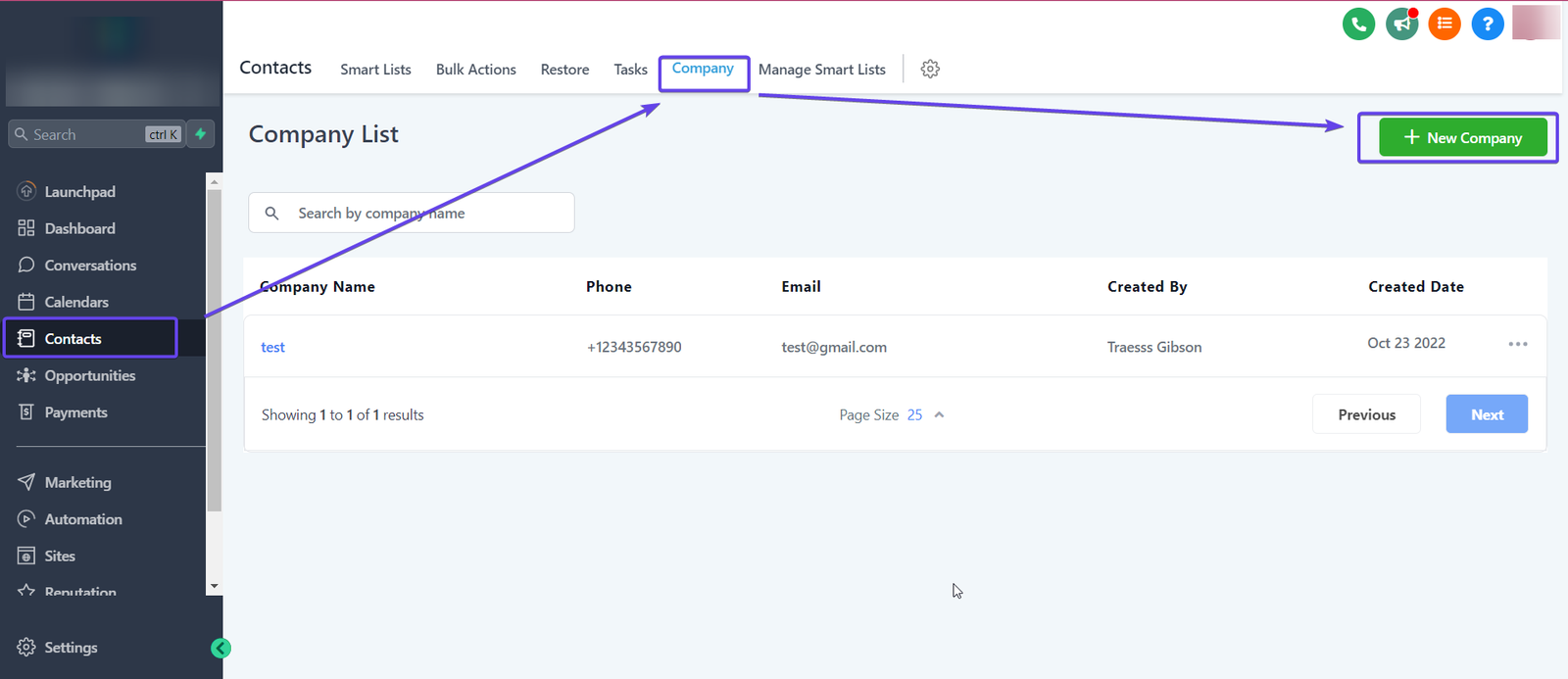Open the blue help question mark icon

1488,24
